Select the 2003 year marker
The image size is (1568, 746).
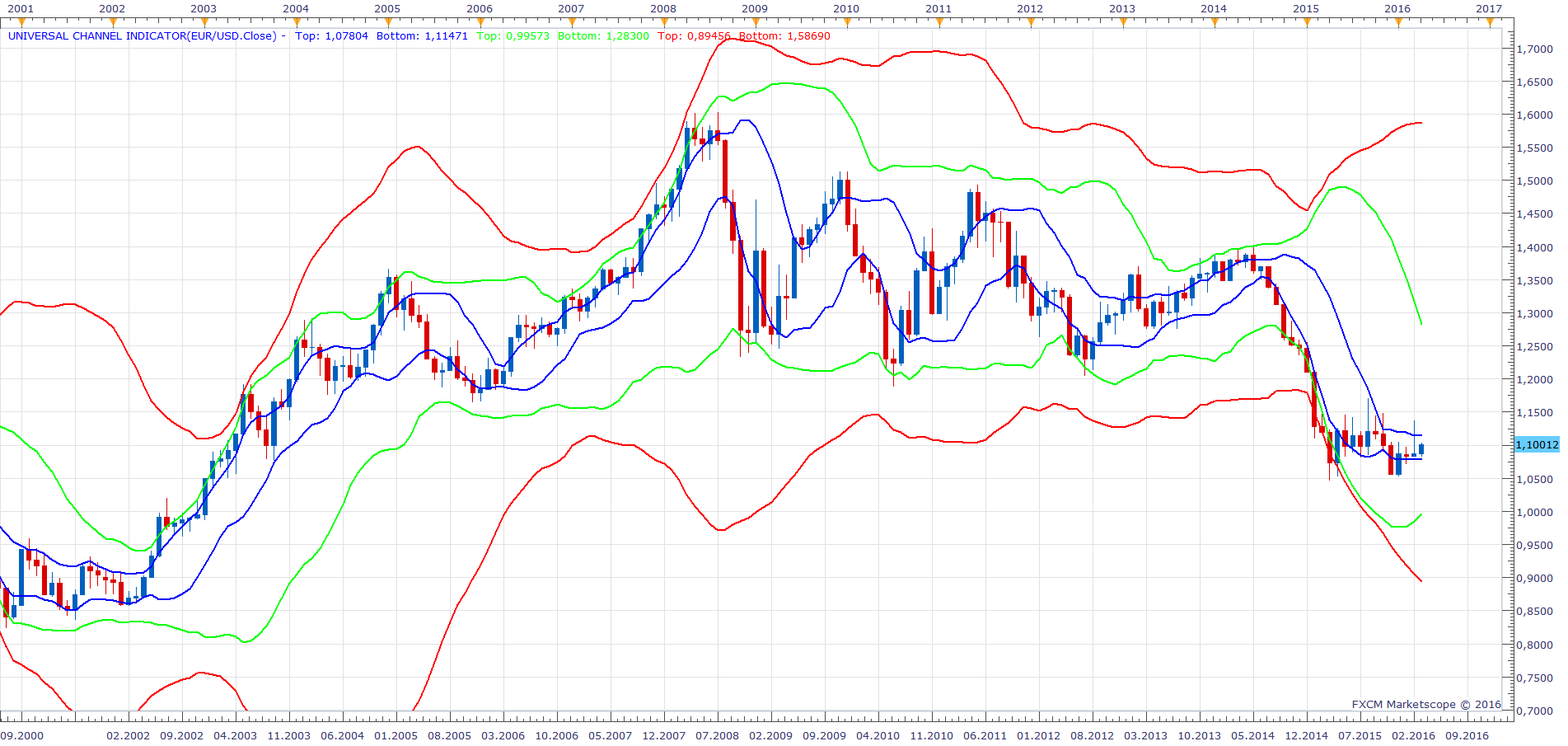[204, 22]
